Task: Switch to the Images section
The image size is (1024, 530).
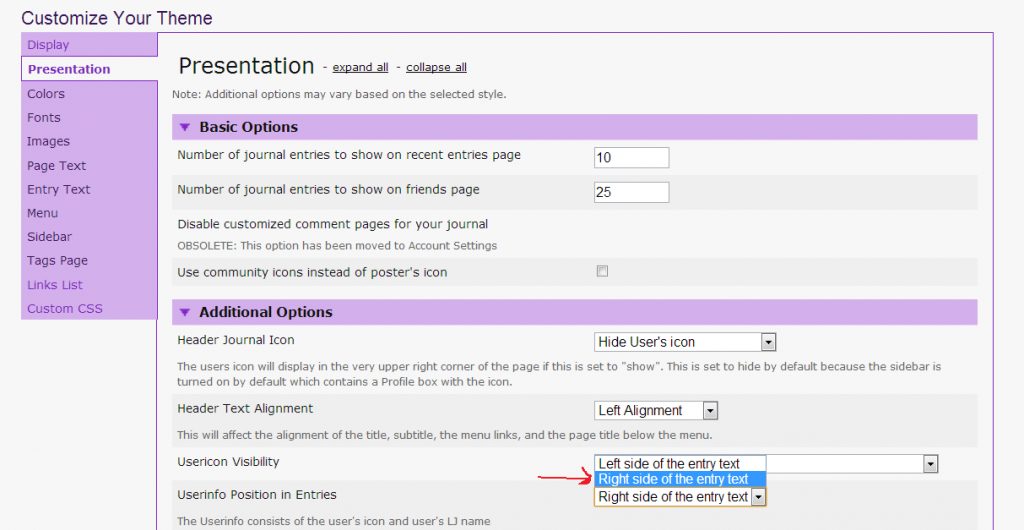Action: (x=48, y=142)
